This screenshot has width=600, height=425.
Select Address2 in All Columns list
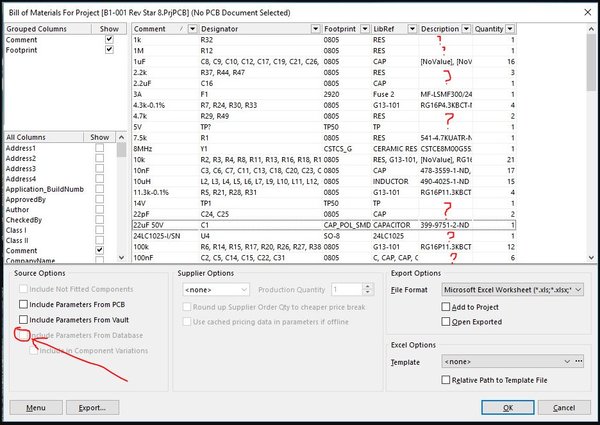pos(21,158)
